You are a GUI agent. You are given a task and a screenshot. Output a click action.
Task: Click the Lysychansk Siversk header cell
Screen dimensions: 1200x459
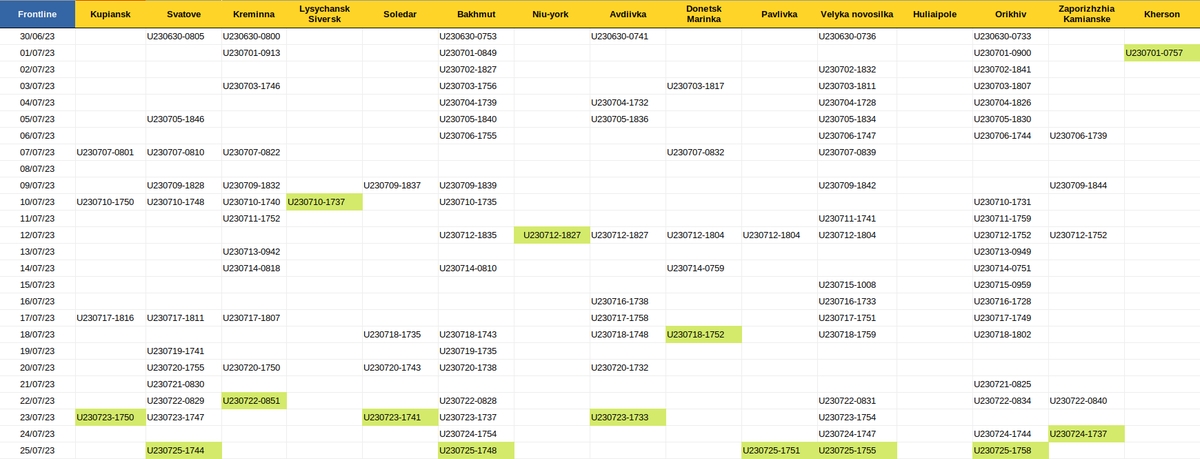coord(324,15)
